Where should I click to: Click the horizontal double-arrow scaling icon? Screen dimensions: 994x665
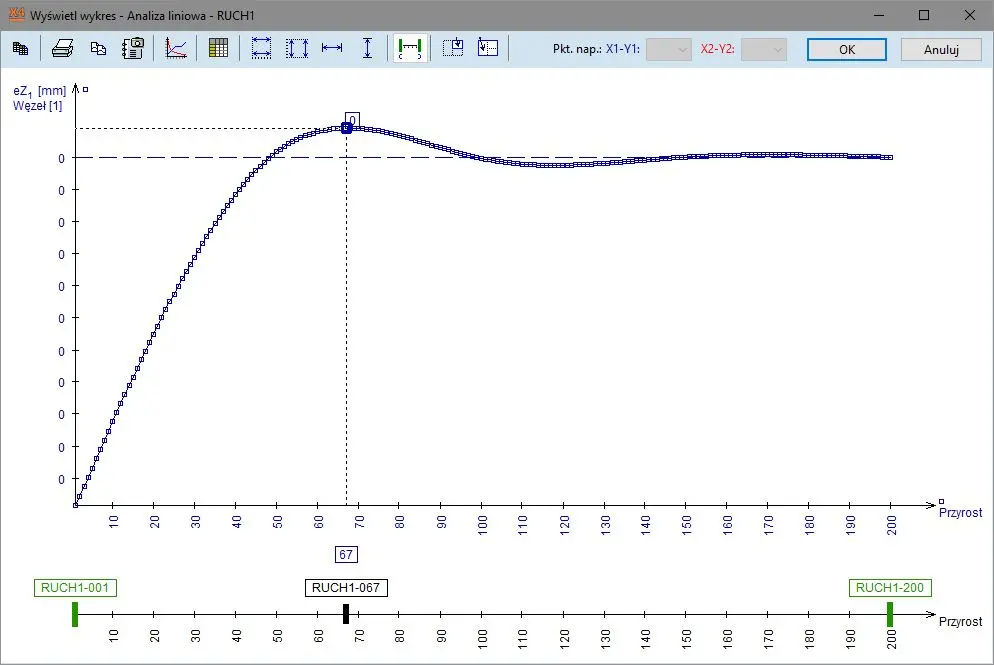(332, 49)
